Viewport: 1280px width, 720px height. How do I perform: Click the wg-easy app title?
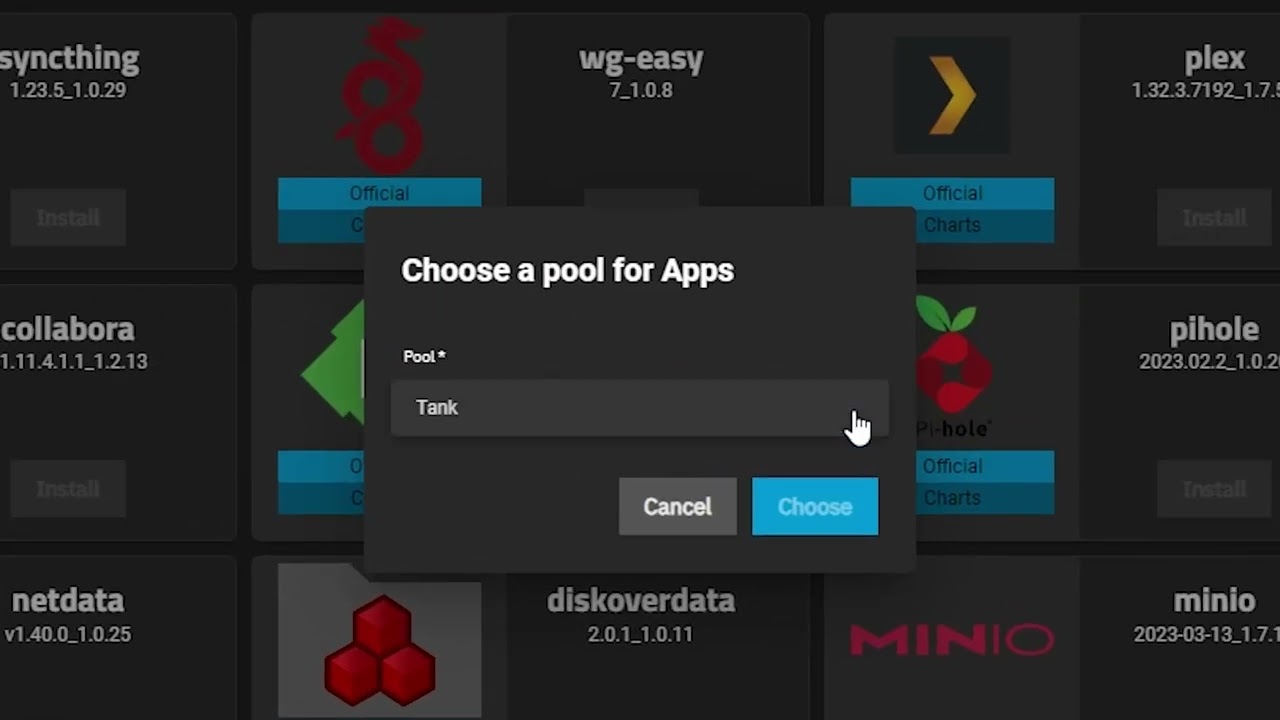[641, 59]
